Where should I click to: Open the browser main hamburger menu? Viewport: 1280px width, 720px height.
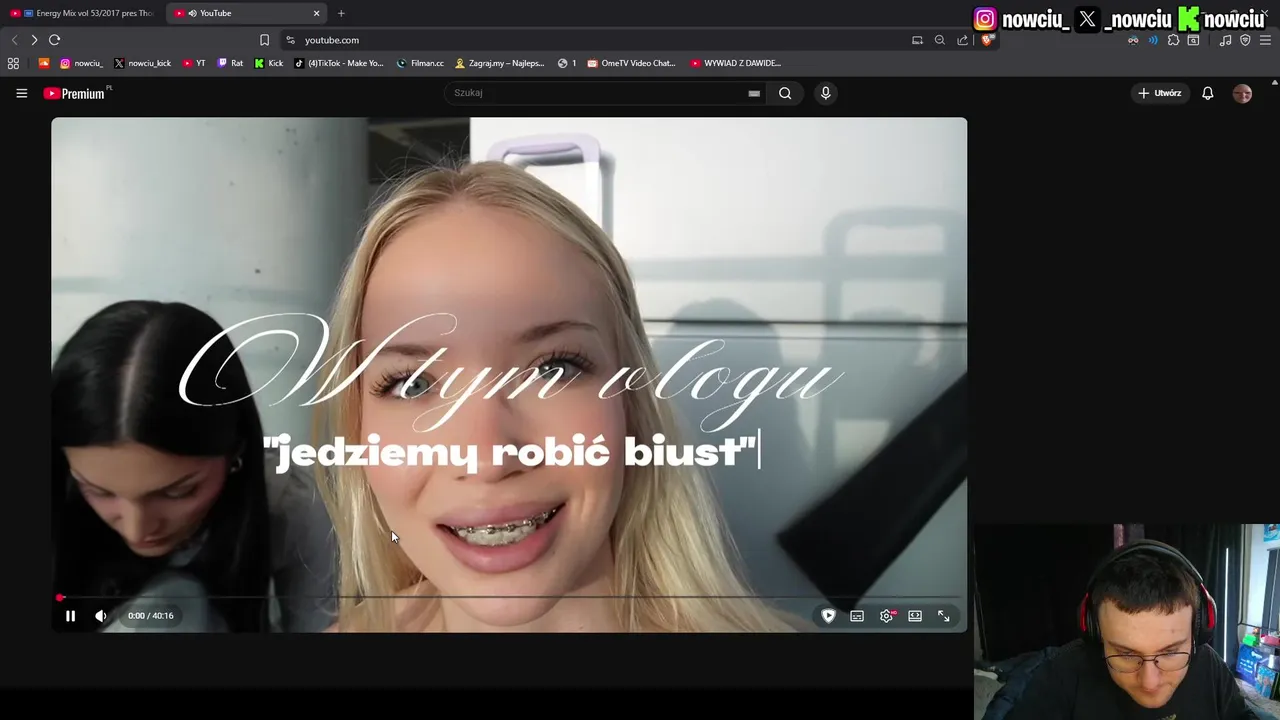[x=1265, y=40]
